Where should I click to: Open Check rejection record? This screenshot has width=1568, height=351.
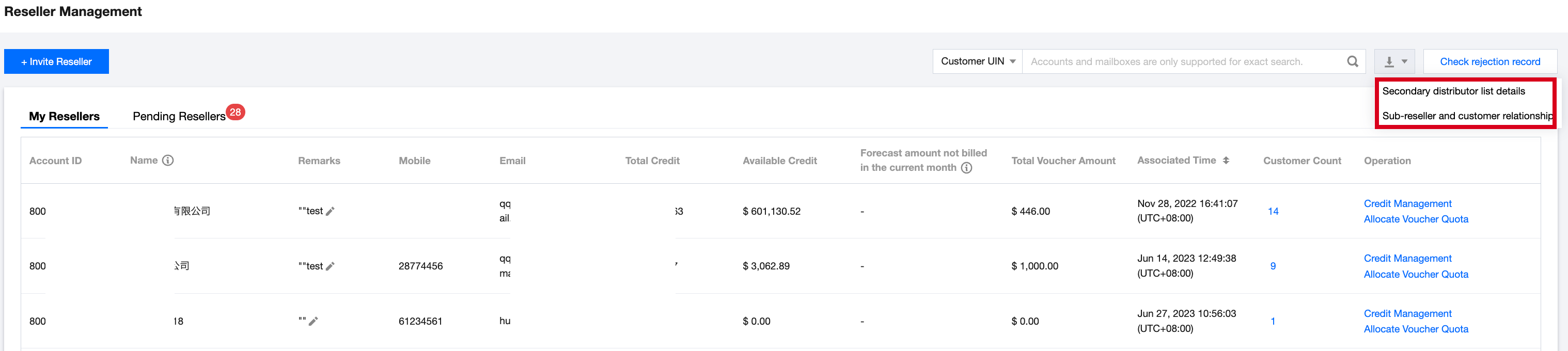coord(1489,61)
